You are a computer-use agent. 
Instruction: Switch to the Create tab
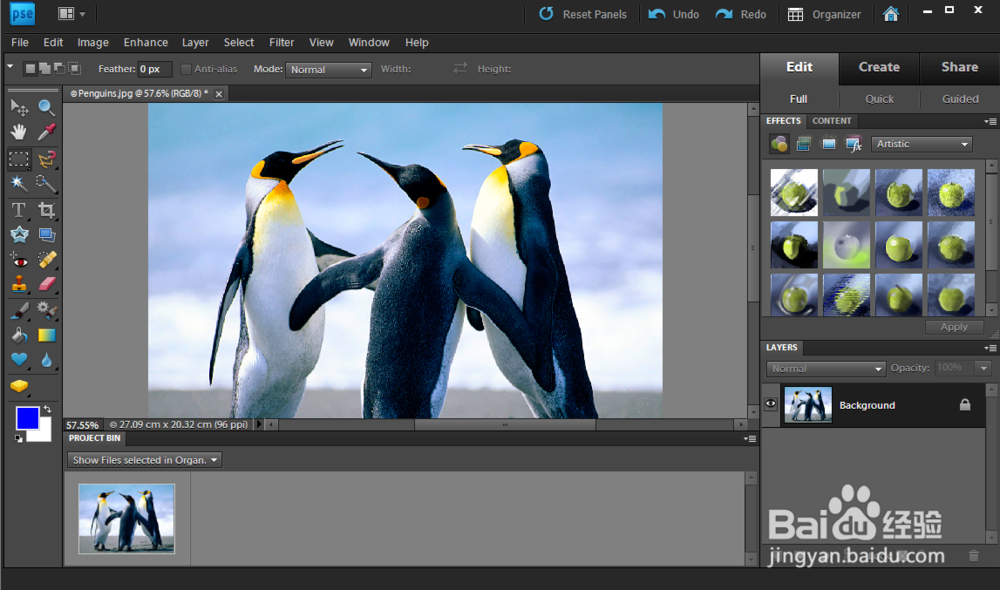coord(879,67)
